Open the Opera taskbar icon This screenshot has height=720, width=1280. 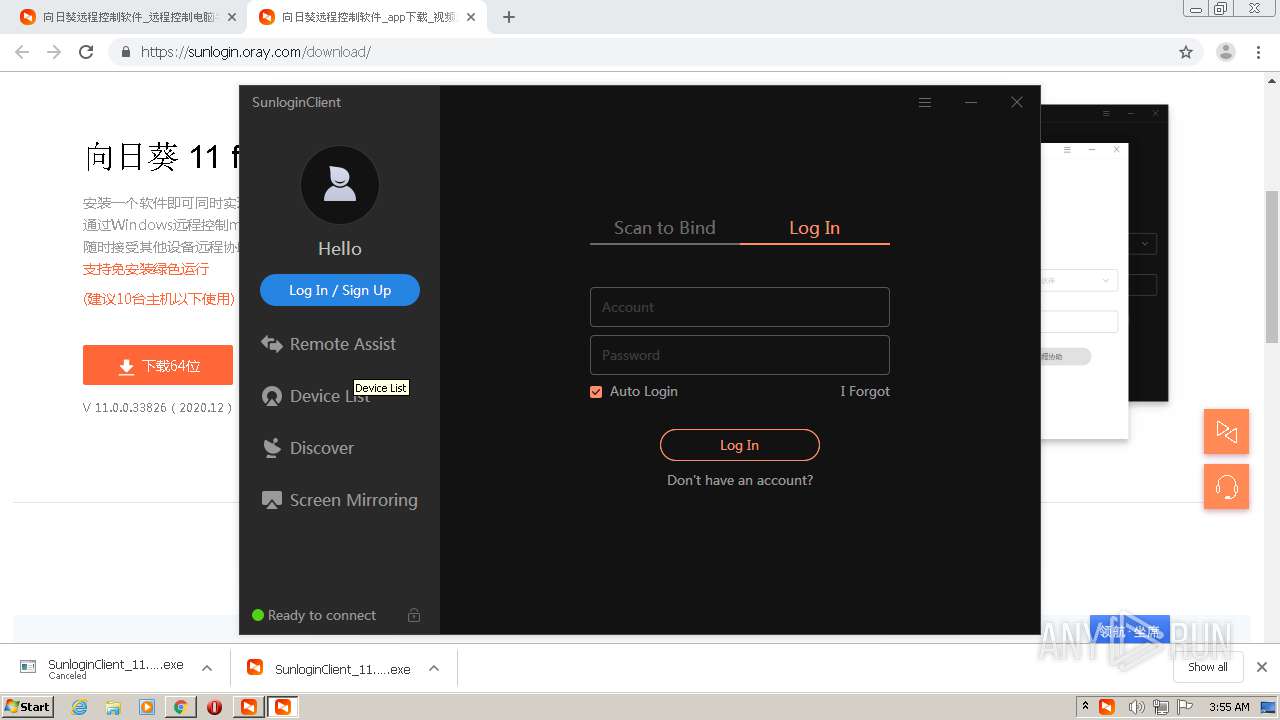click(214, 707)
